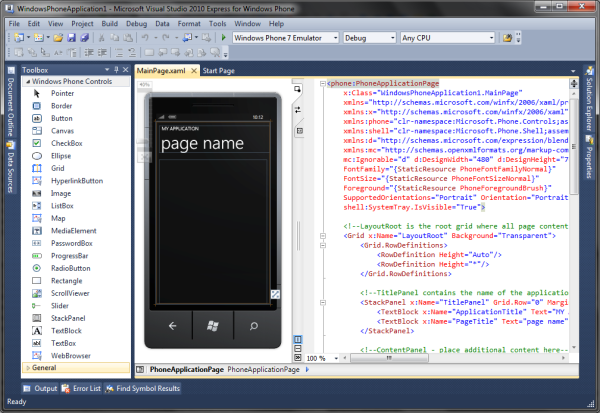Select the Pointer tool in Toolbox

pyautogui.click(x=76, y=93)
